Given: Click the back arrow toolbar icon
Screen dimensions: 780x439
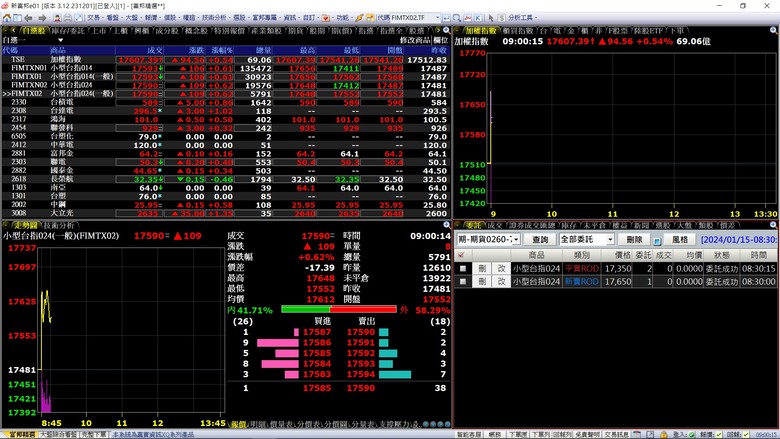Looking at the screenshot, I should (x=28, y=18).
